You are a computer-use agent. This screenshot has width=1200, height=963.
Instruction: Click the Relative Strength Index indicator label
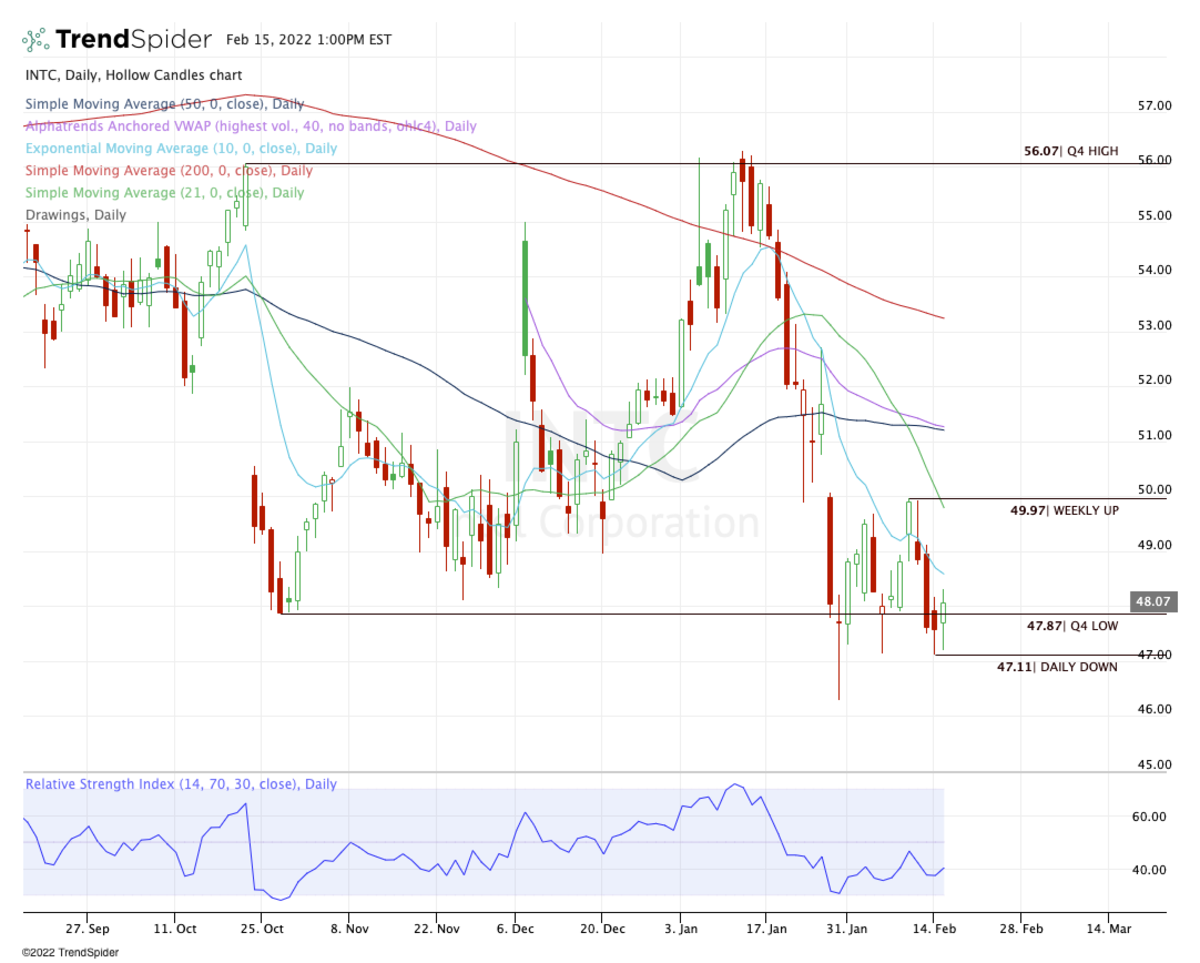coord(181,784)
